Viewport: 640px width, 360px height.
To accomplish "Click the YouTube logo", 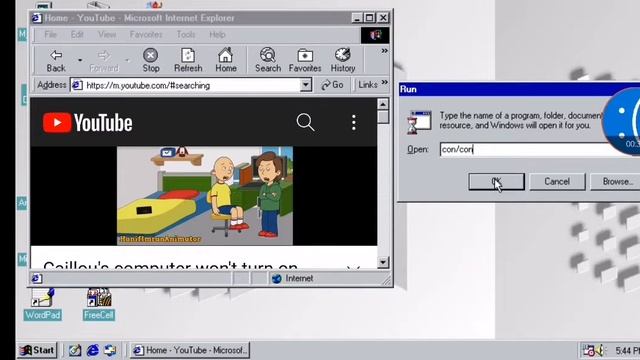I will (x=87, y=122).
